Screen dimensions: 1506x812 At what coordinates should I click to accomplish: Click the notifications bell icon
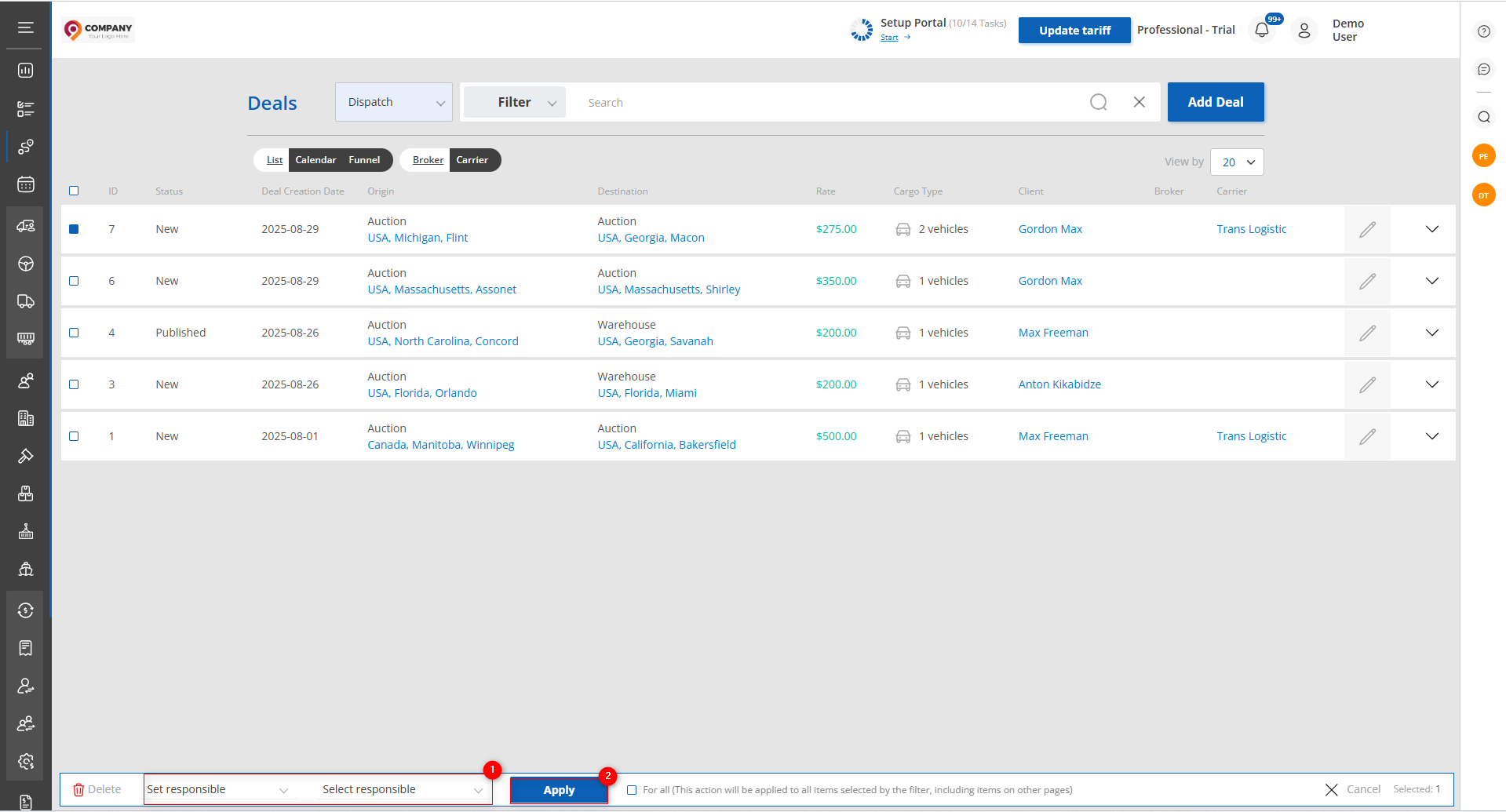1261,31
